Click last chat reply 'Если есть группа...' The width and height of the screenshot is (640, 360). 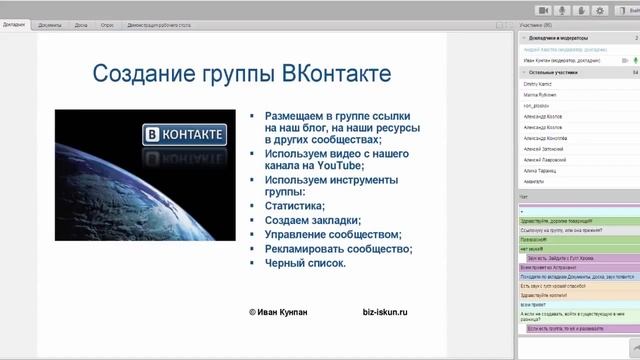(583, 329)
